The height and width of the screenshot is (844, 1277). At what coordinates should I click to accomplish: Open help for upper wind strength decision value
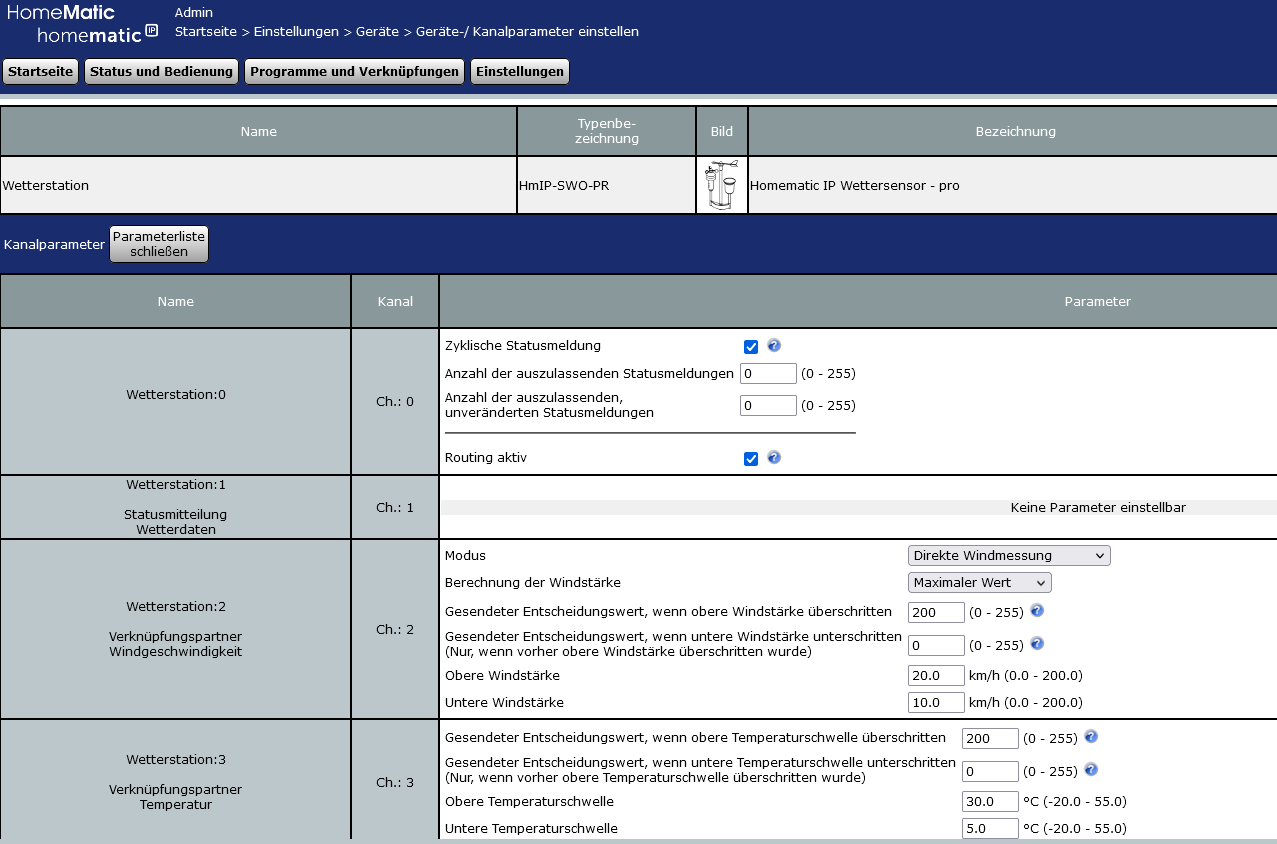1037,611
